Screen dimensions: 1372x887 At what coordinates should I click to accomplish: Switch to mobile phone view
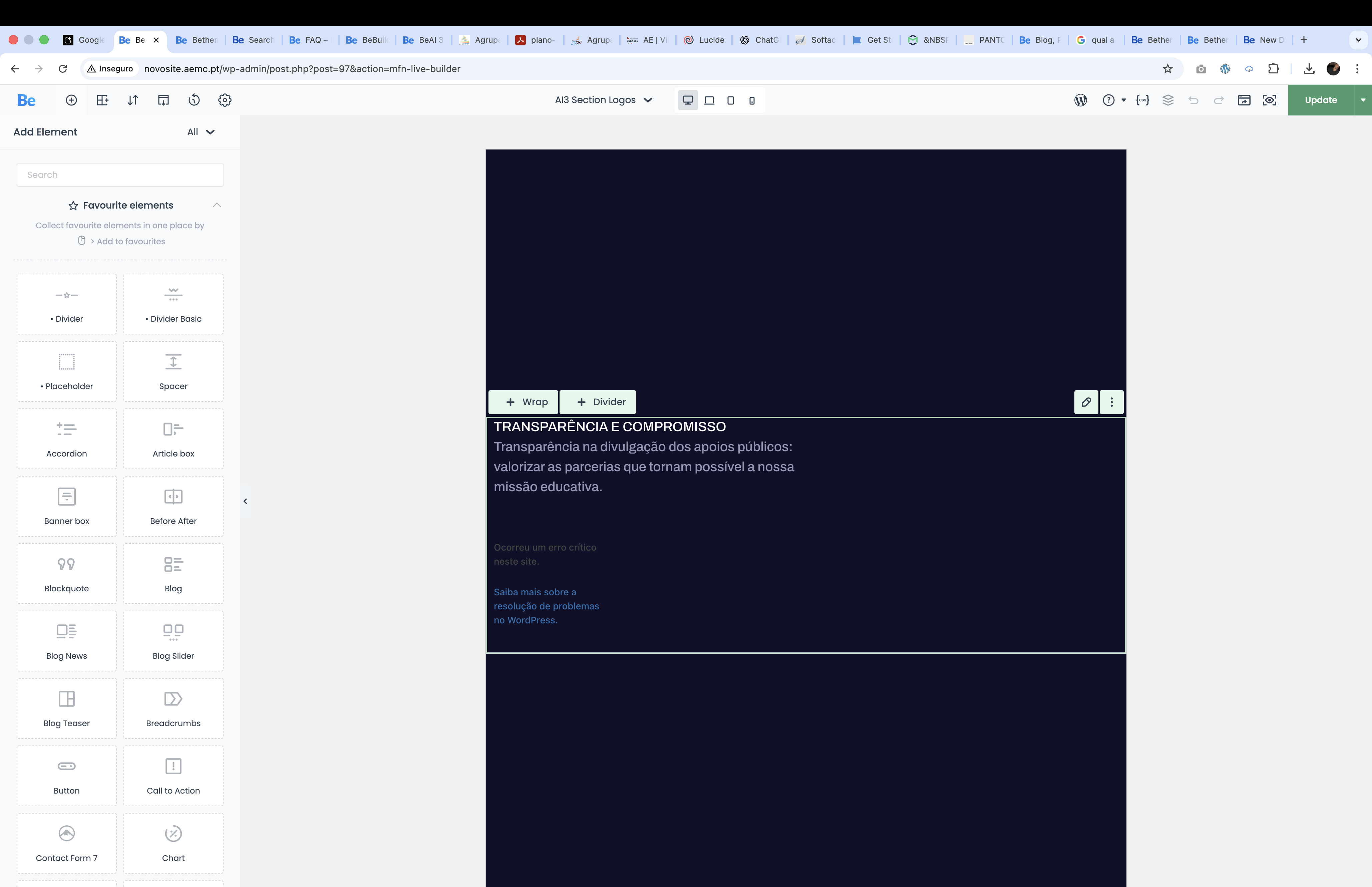(x=752, y=100)
